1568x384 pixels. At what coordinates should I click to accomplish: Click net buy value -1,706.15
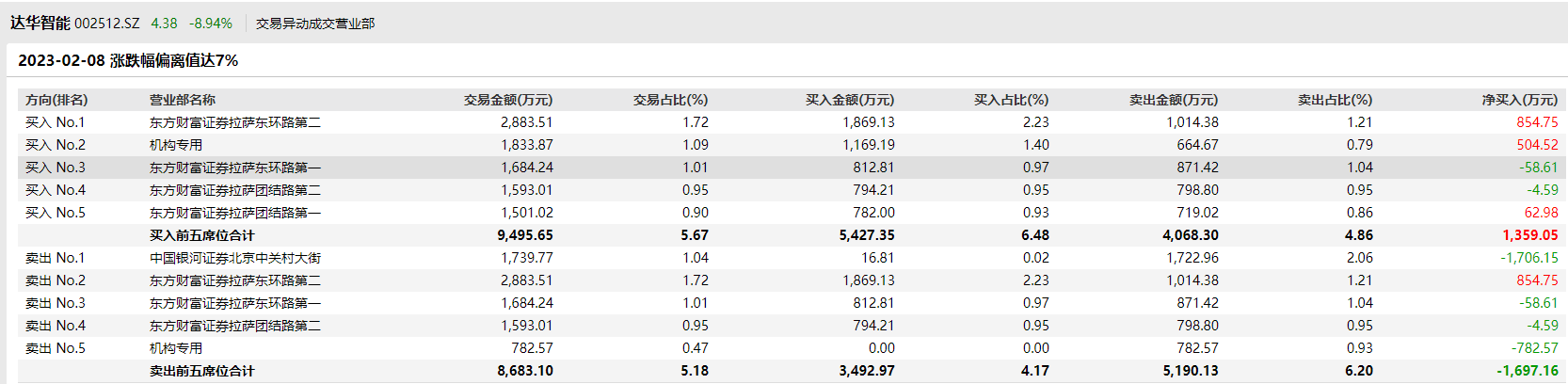1528,258
